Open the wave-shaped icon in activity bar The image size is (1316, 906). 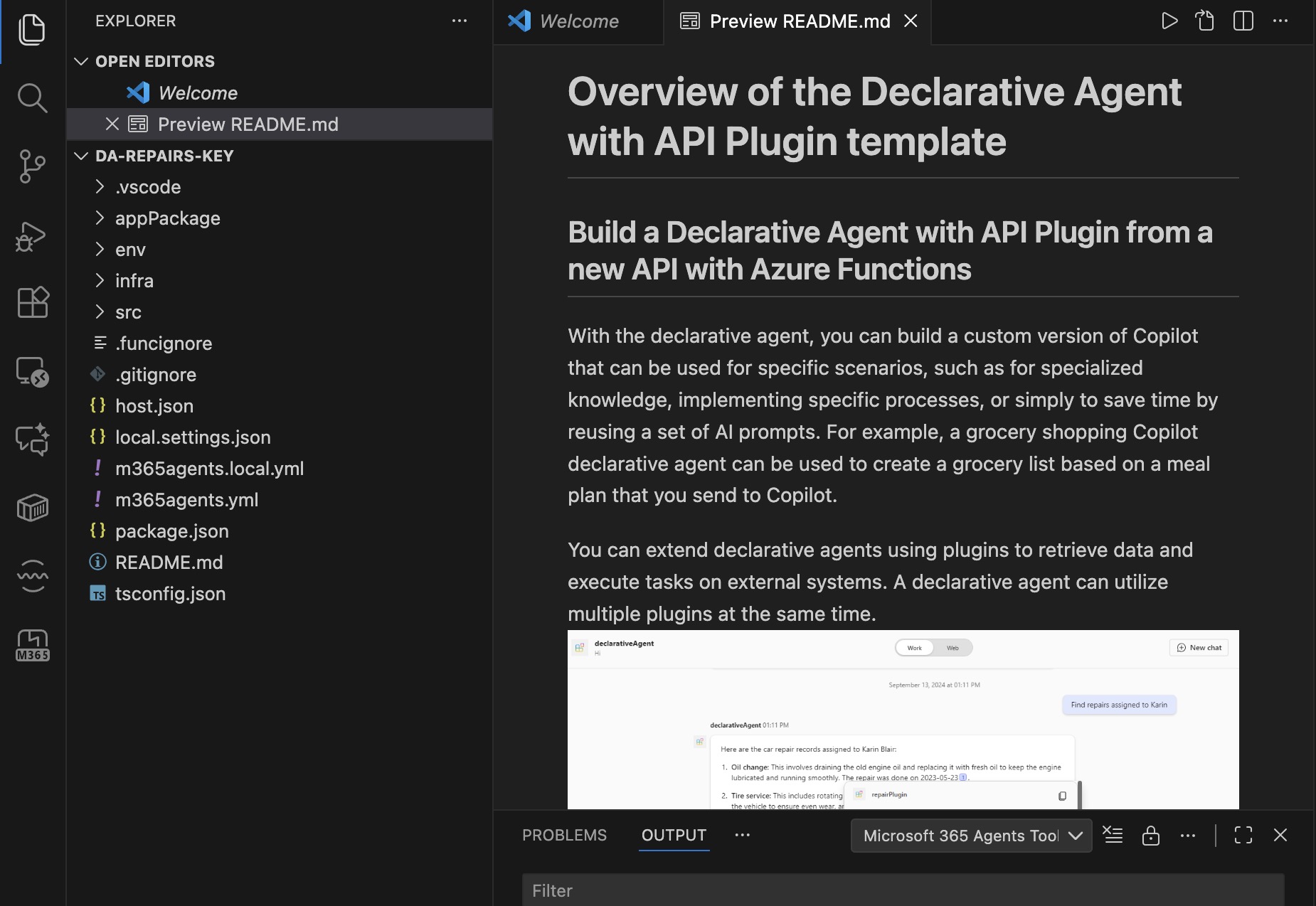tap(32, 576)
